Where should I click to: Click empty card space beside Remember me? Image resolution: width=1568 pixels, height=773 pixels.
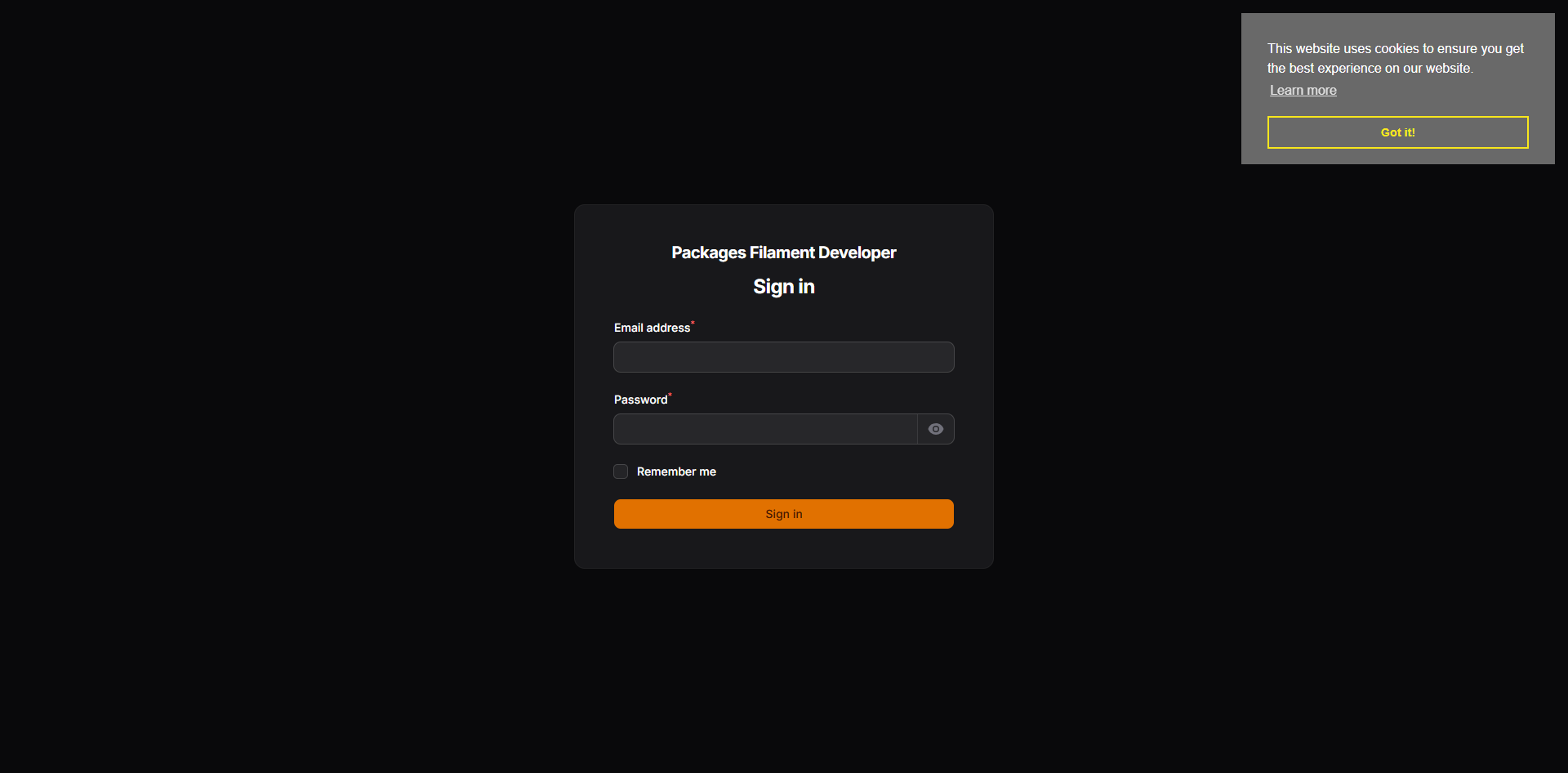click(x=833, y=471)
